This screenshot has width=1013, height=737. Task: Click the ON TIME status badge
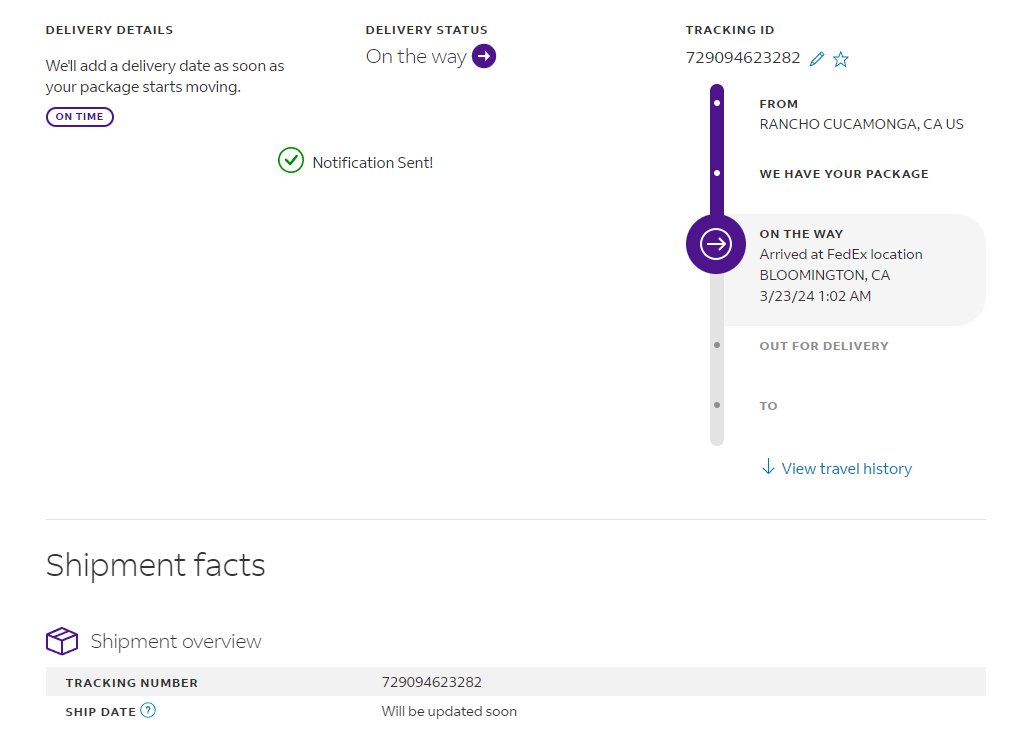point(80,117)
